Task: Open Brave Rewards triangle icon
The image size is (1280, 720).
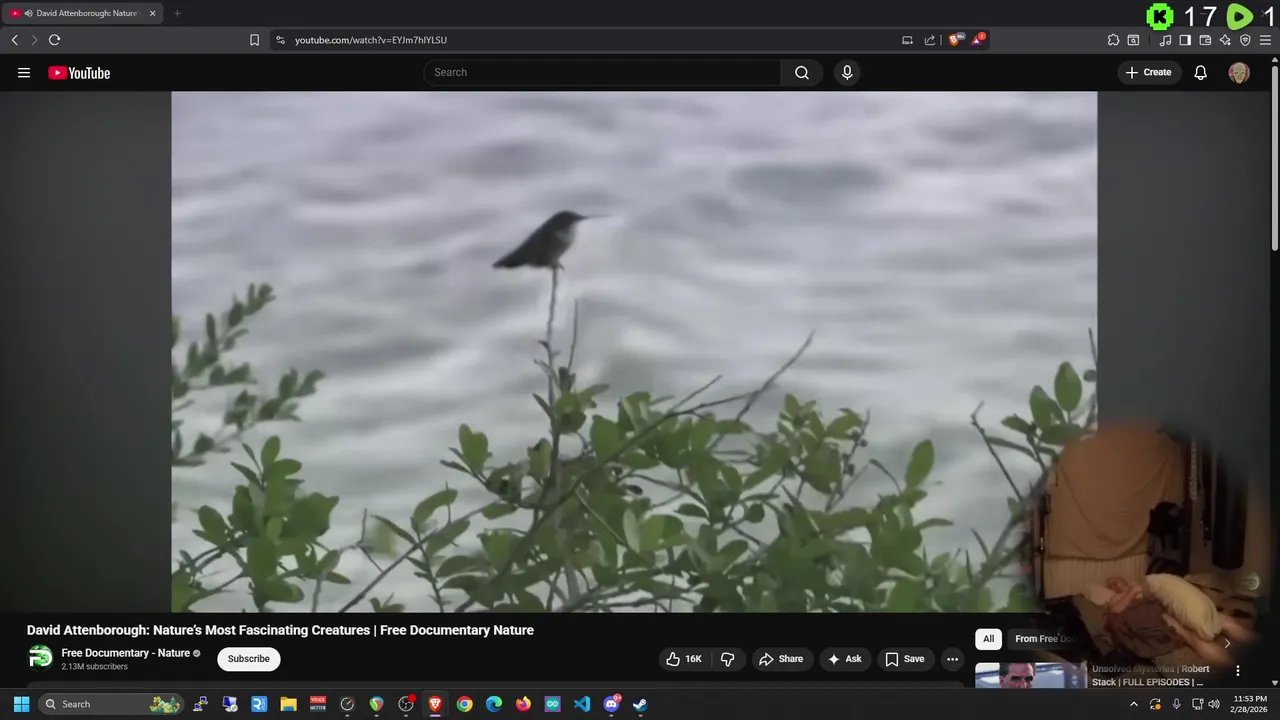Action: coord(978,40)
